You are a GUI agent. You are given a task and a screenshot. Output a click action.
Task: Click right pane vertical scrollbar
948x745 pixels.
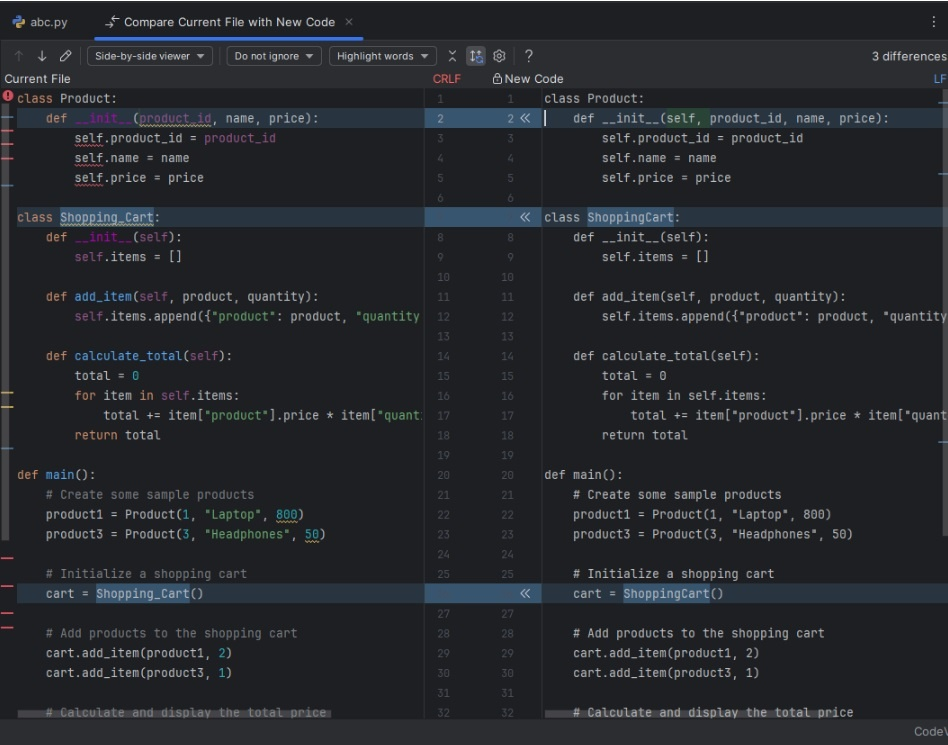[944, 314]
